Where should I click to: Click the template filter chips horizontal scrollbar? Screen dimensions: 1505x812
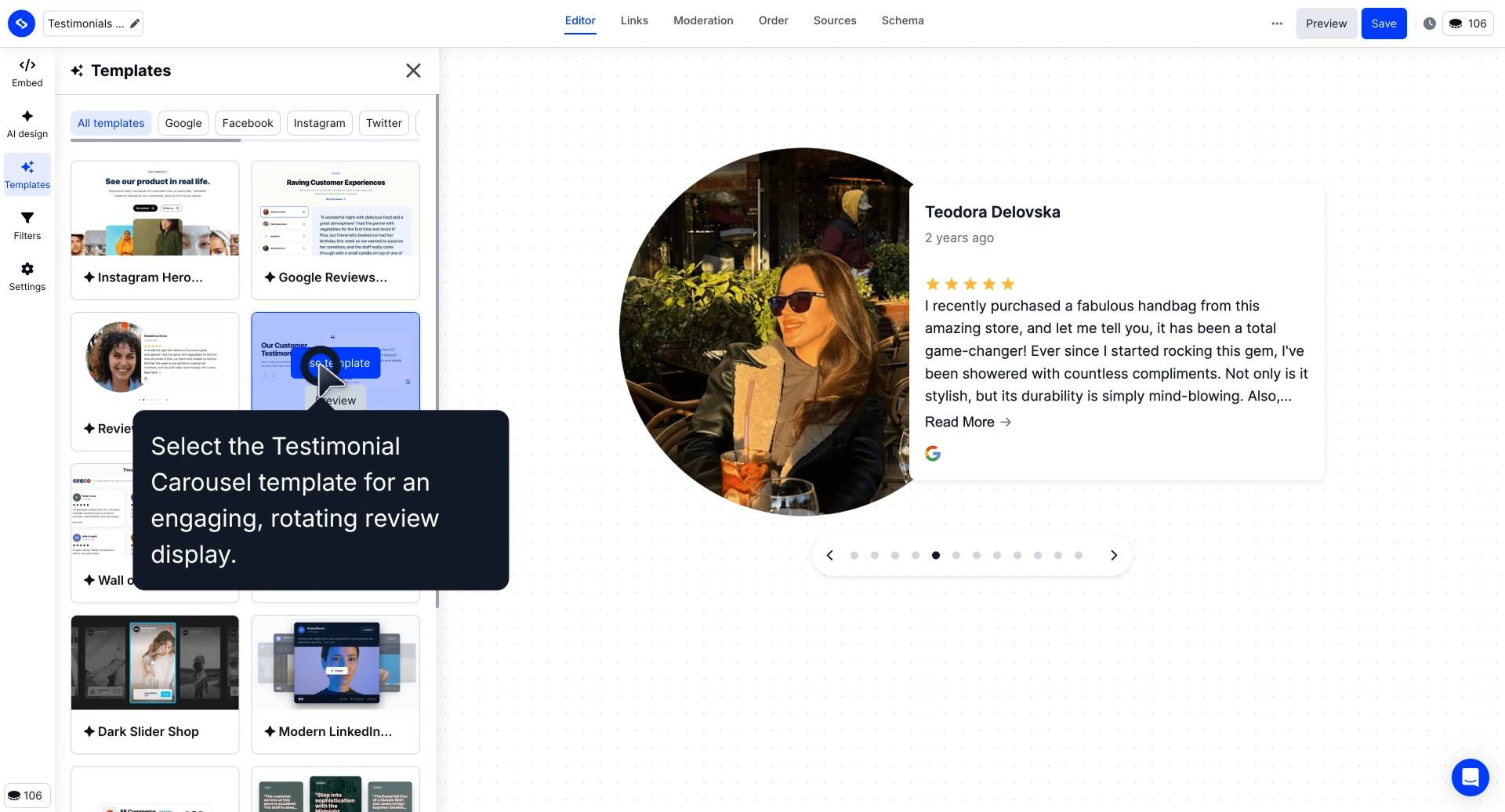tap(155, 140)
